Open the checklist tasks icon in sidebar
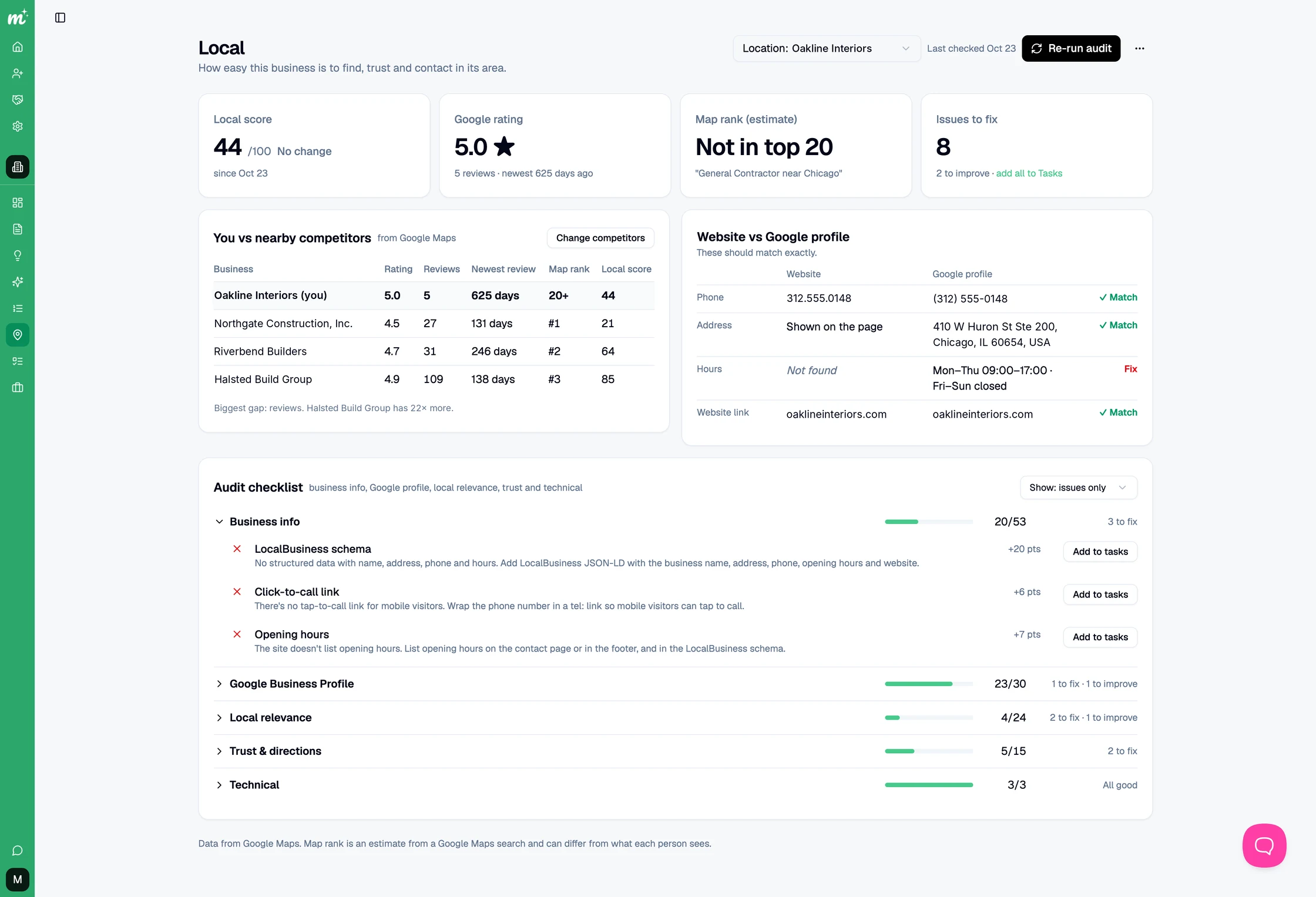The width and height of the screenshot is (1316, 897). click(18, 361)
